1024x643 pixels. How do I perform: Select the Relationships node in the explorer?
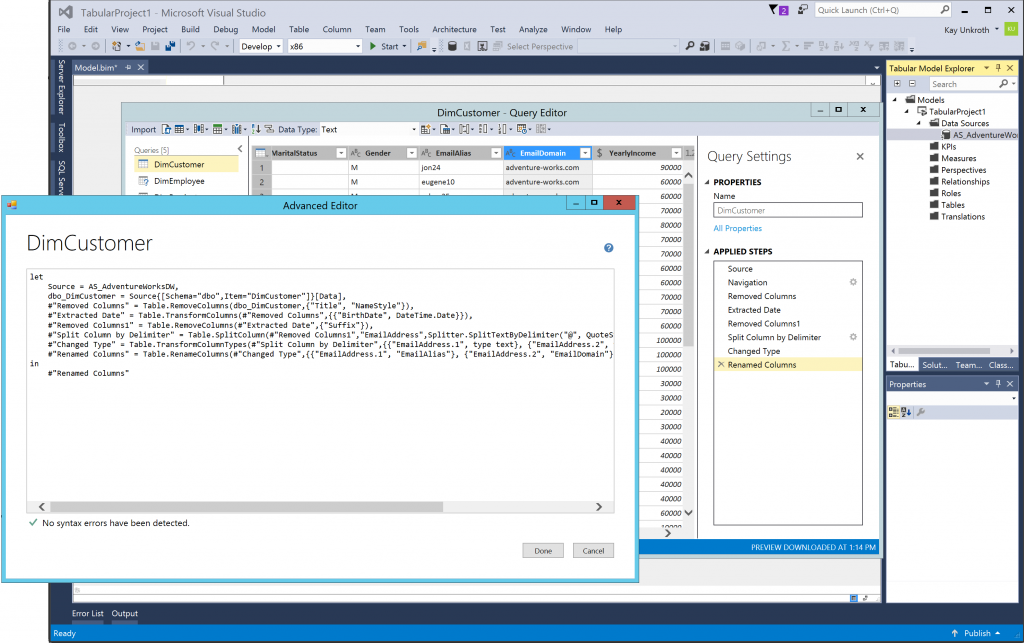pos(965,181)
